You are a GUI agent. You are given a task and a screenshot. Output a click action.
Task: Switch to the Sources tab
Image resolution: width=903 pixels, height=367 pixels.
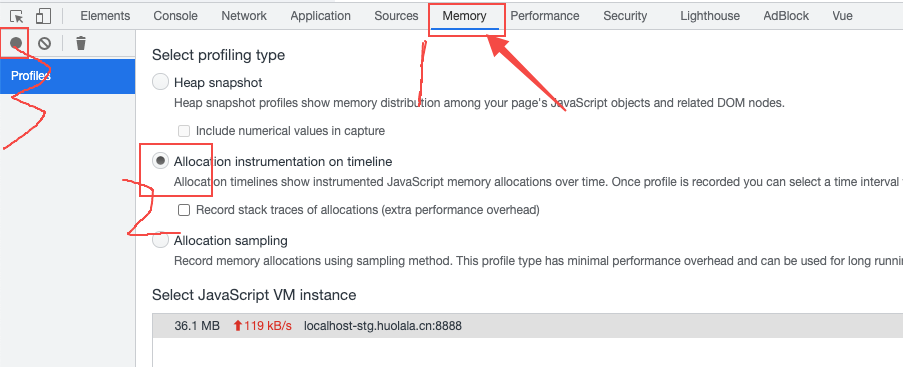396,16
